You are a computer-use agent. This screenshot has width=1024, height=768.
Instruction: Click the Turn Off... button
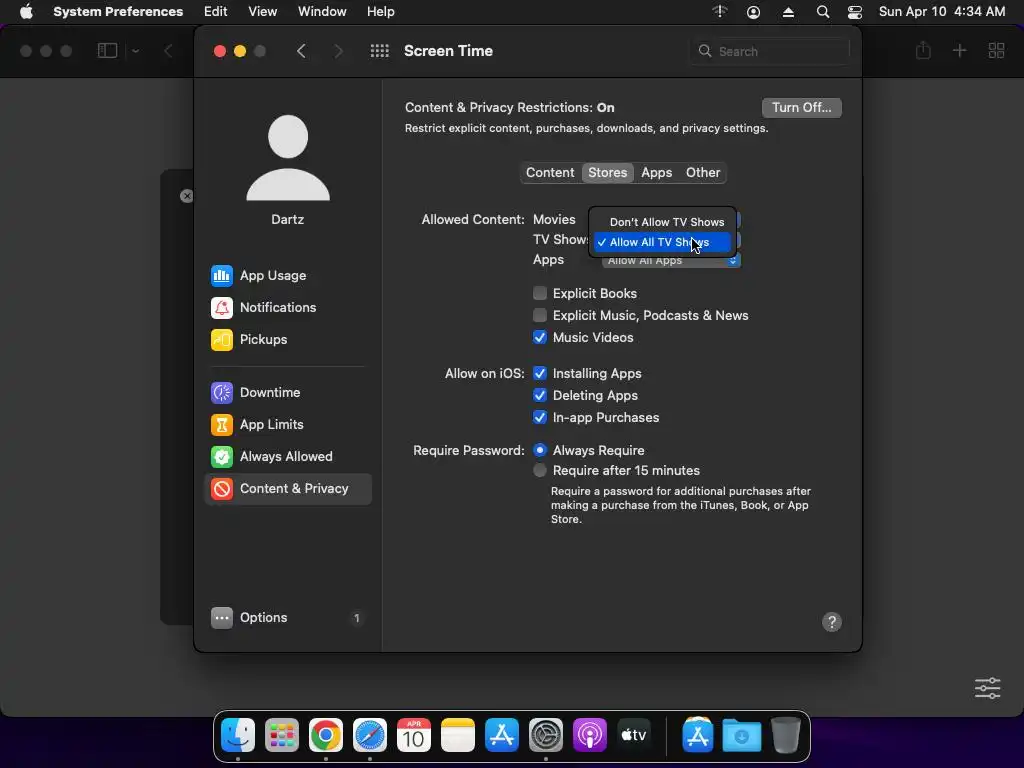click(801, 108)
